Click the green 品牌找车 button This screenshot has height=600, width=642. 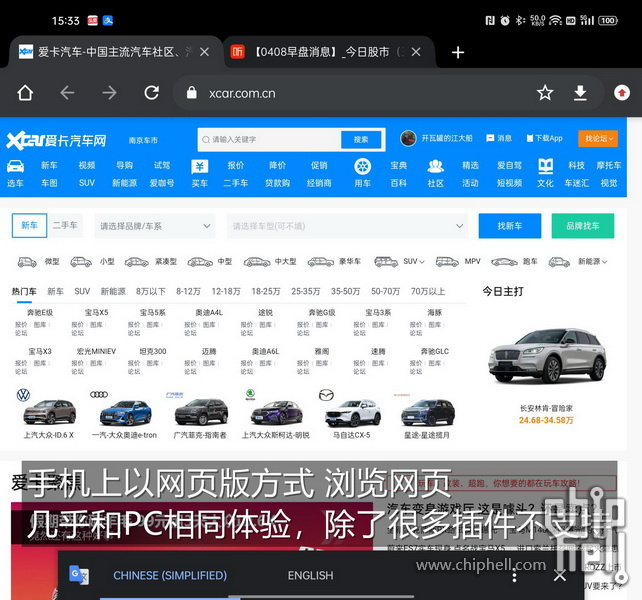click(583, 226)
